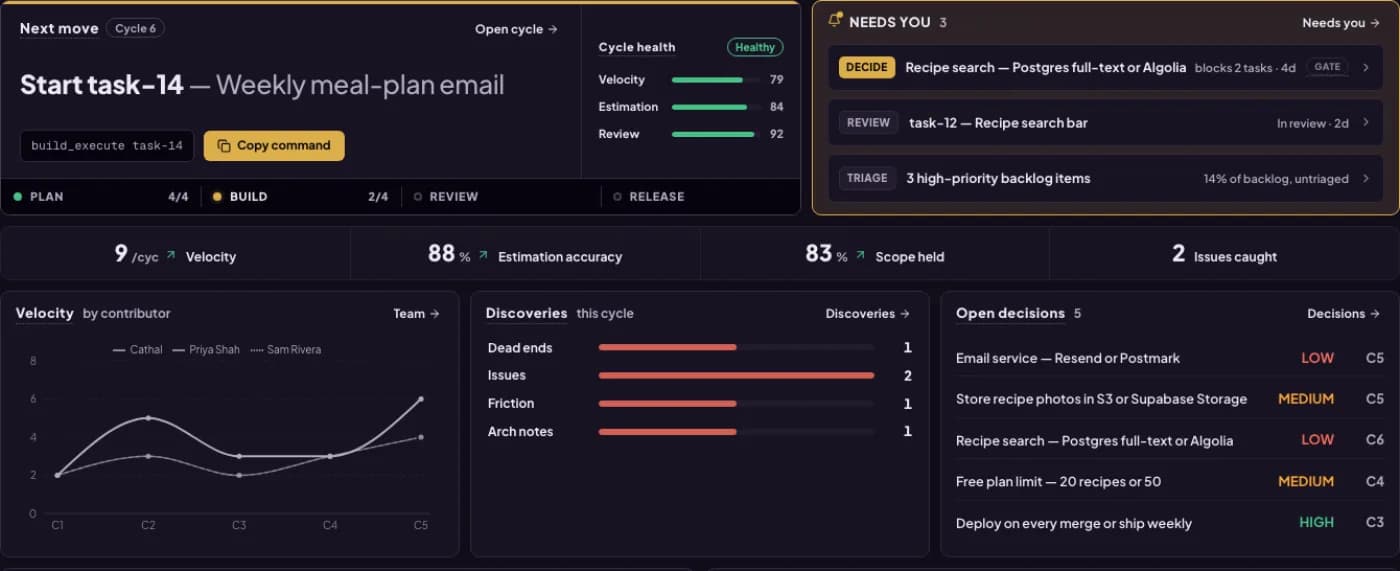Switch to the BUILD stage tab
1400x571 pixels.
coord(300,197)
